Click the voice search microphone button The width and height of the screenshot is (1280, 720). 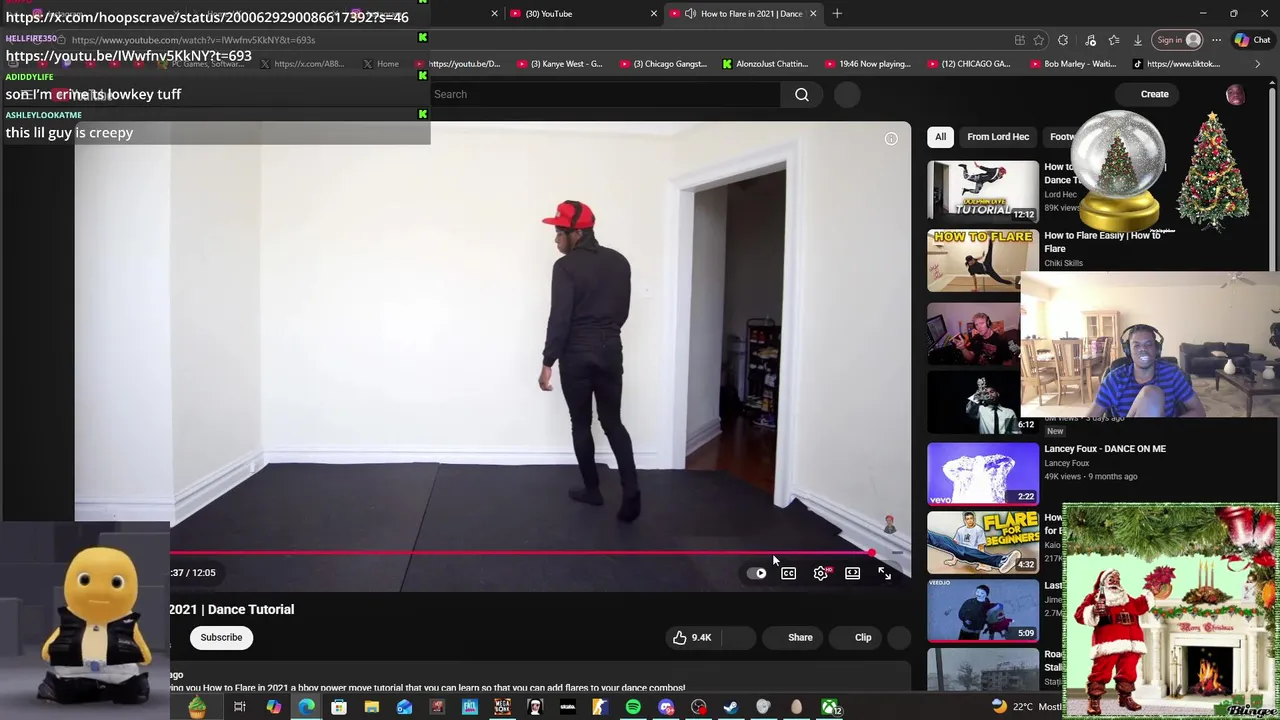(x=847, y=94)
